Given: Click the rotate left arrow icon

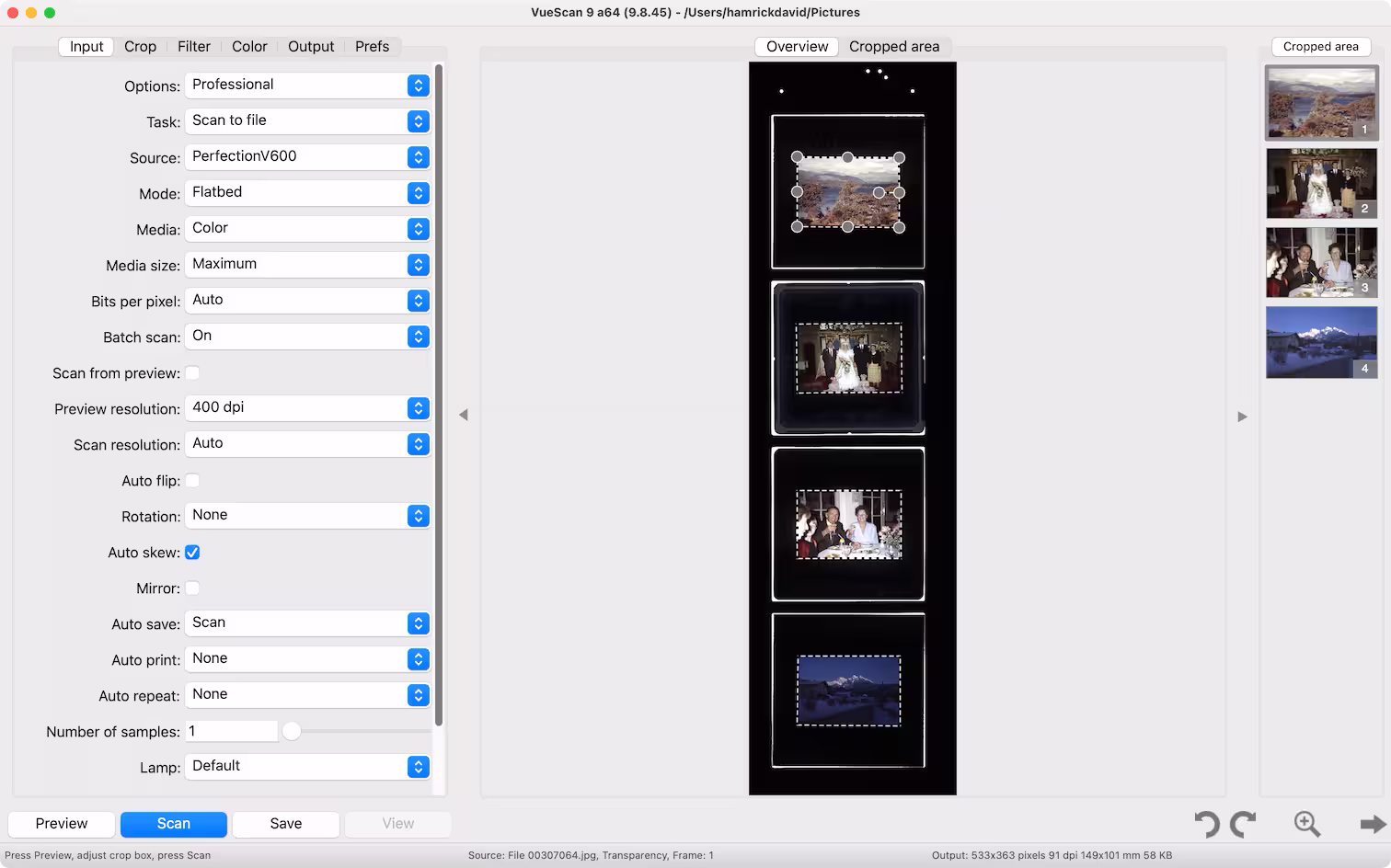Looking at the screenshot, I should click(x=1206, y=824).
